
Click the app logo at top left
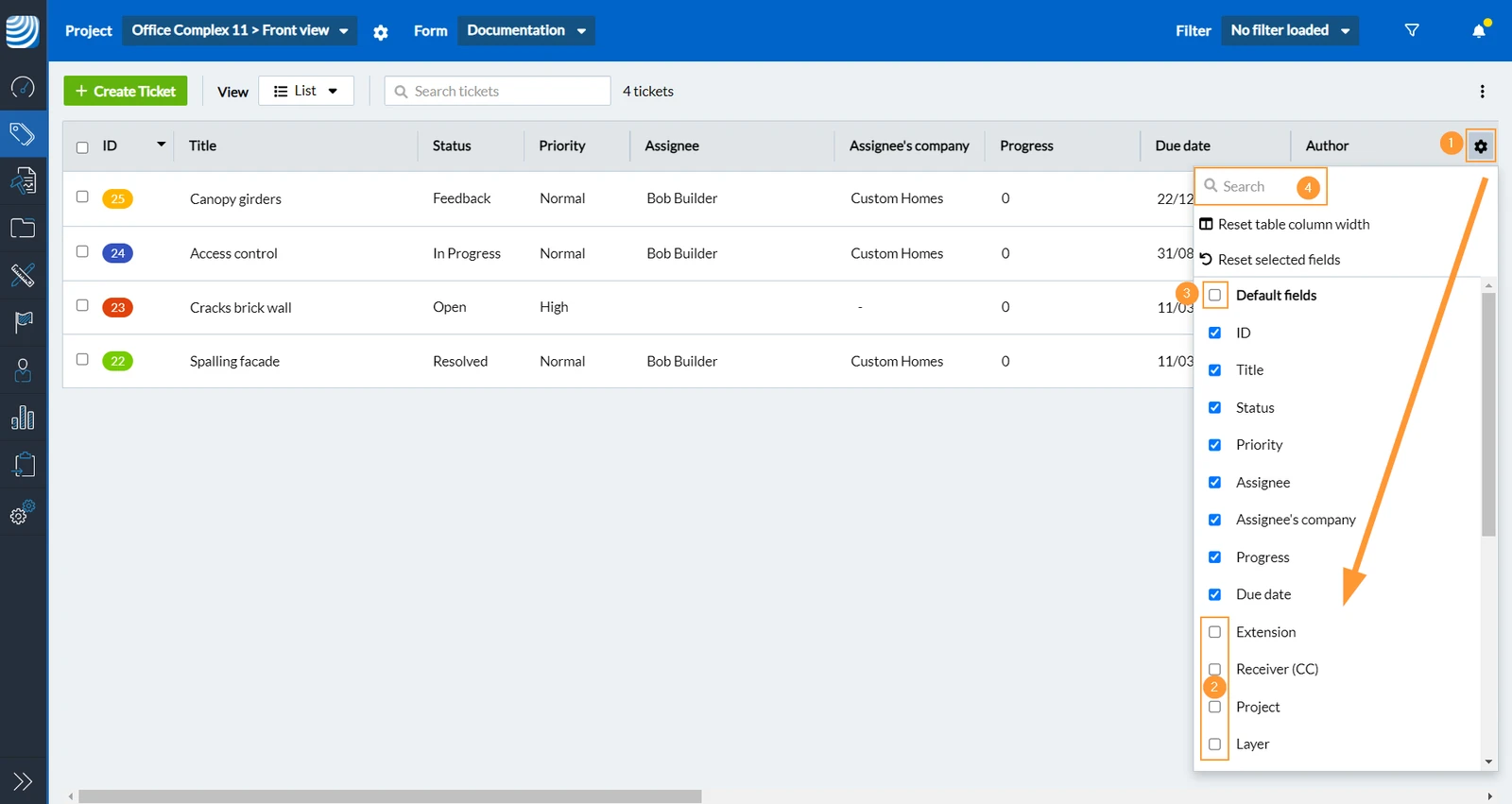pos(23,30)
